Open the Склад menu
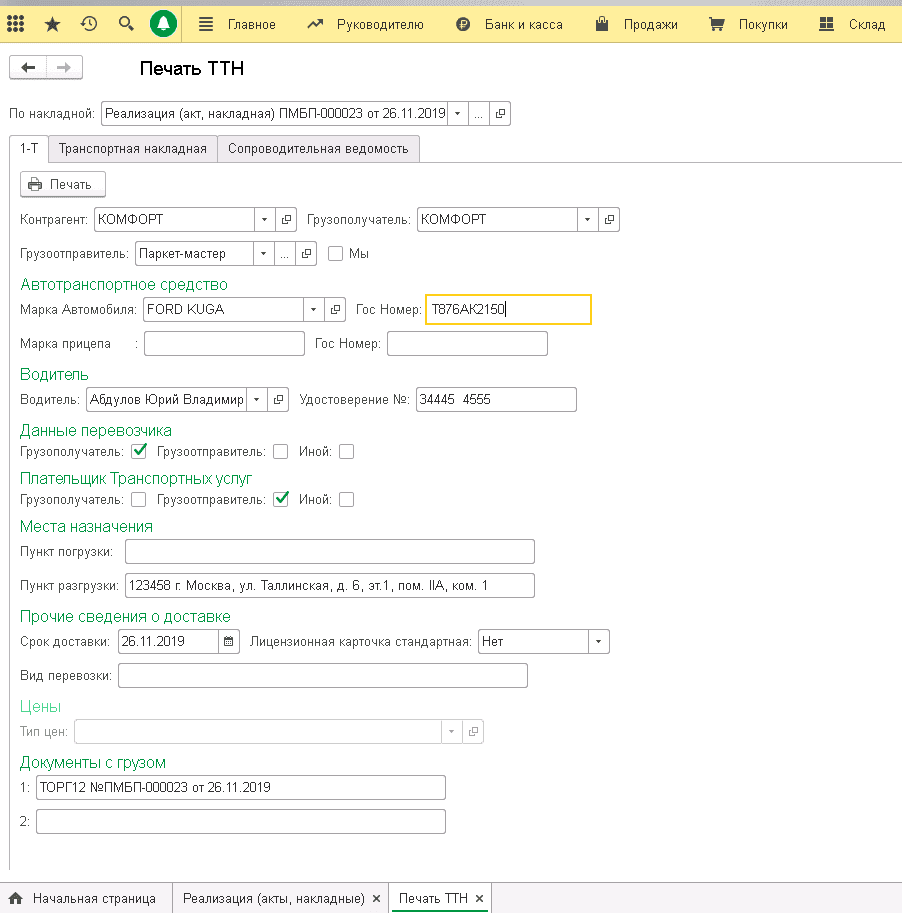This screenshot has width=902, height=913. [852, 24]
